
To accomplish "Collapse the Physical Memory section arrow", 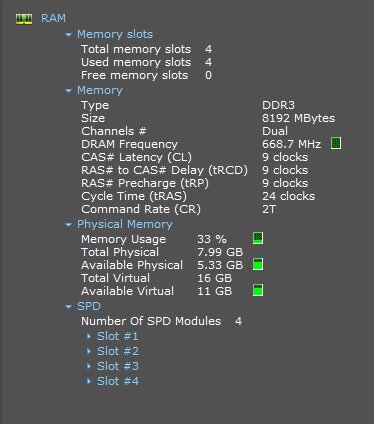I will point(68,225).
